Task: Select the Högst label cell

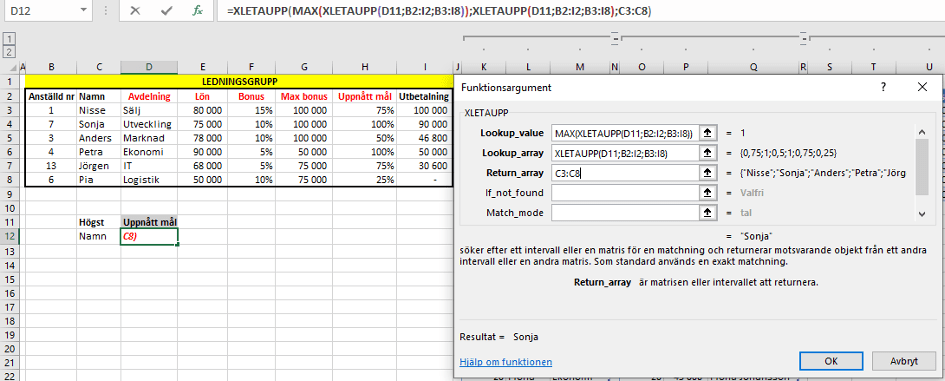Action: (99, 222)
